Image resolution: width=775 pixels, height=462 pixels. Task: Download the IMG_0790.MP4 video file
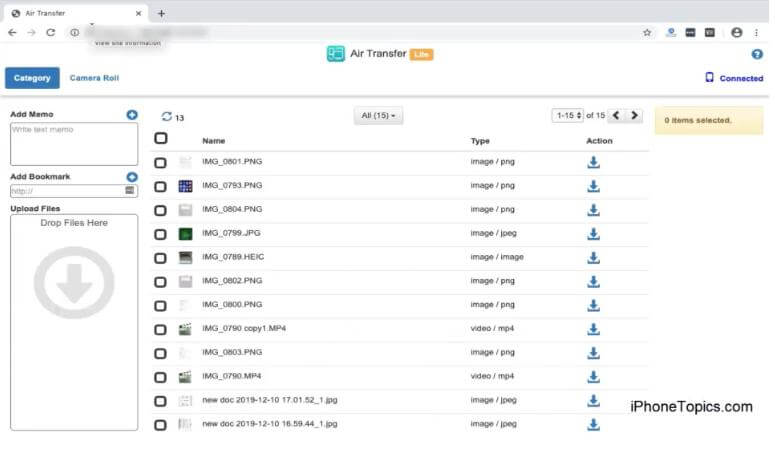click(593, 377)
